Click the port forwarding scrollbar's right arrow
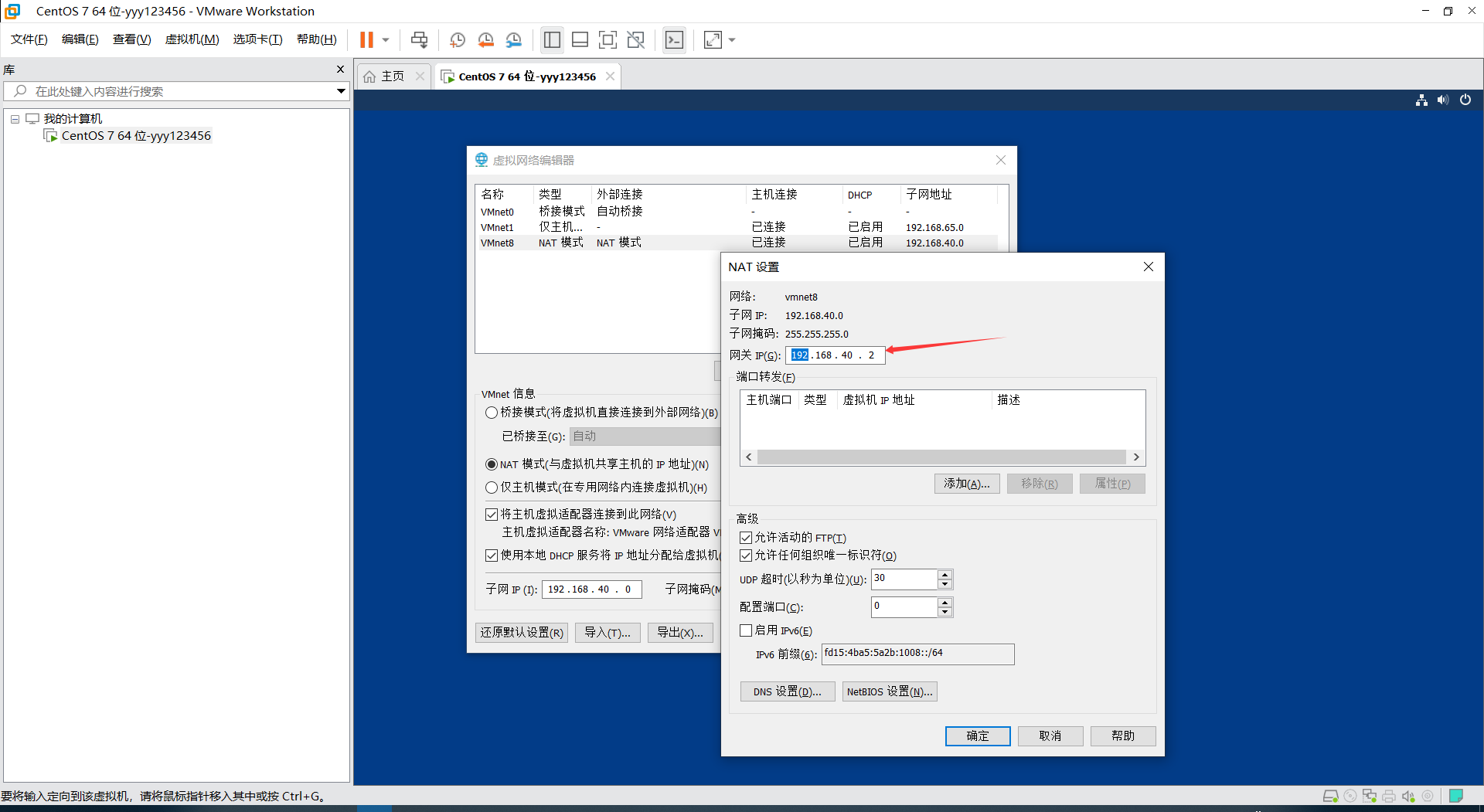The height and width of the screenshot is (812, 1484). [1135, 457]
